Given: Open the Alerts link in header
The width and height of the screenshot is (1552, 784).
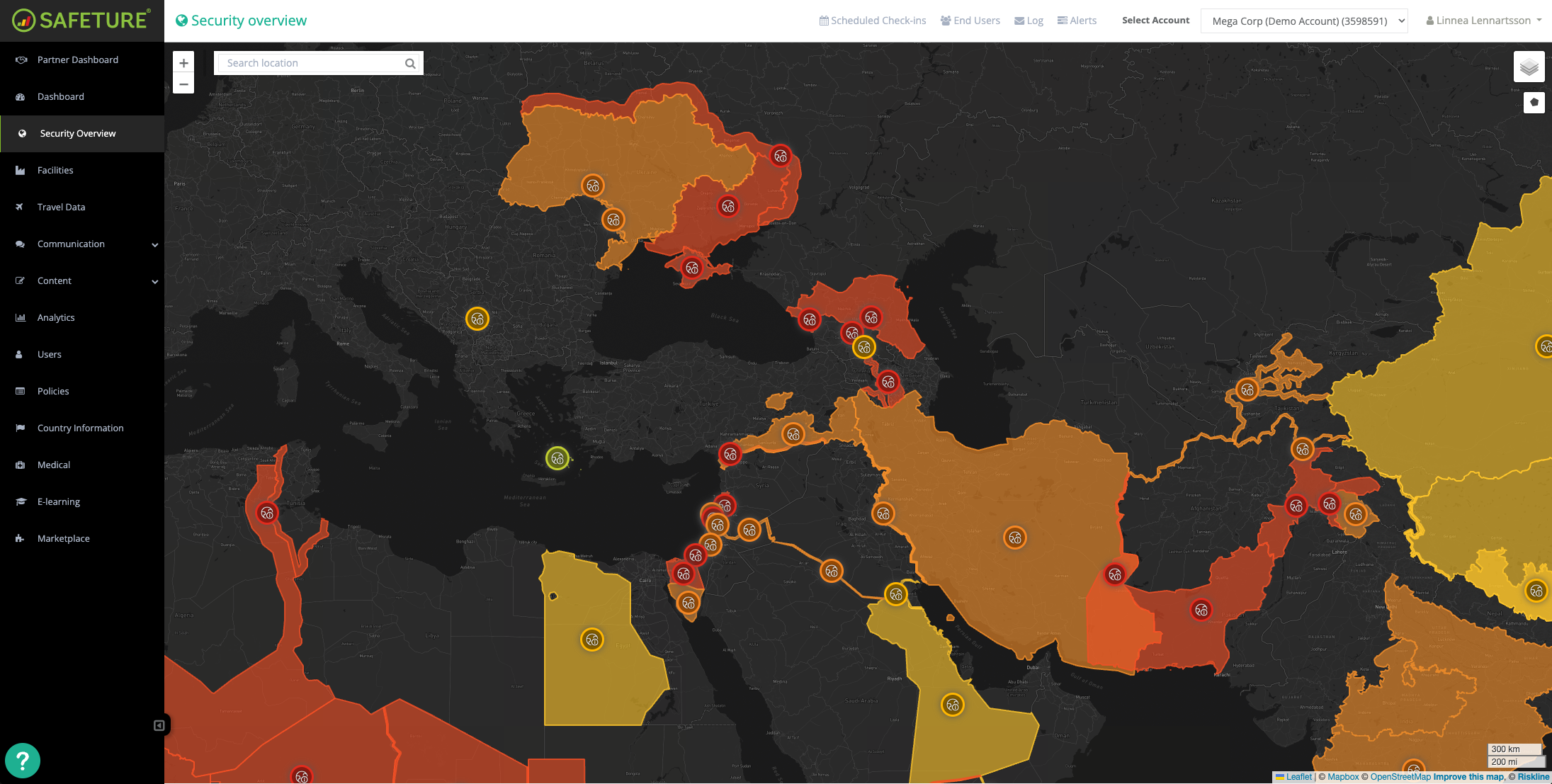Looking at the screenshot, I should coord(1077,21).
